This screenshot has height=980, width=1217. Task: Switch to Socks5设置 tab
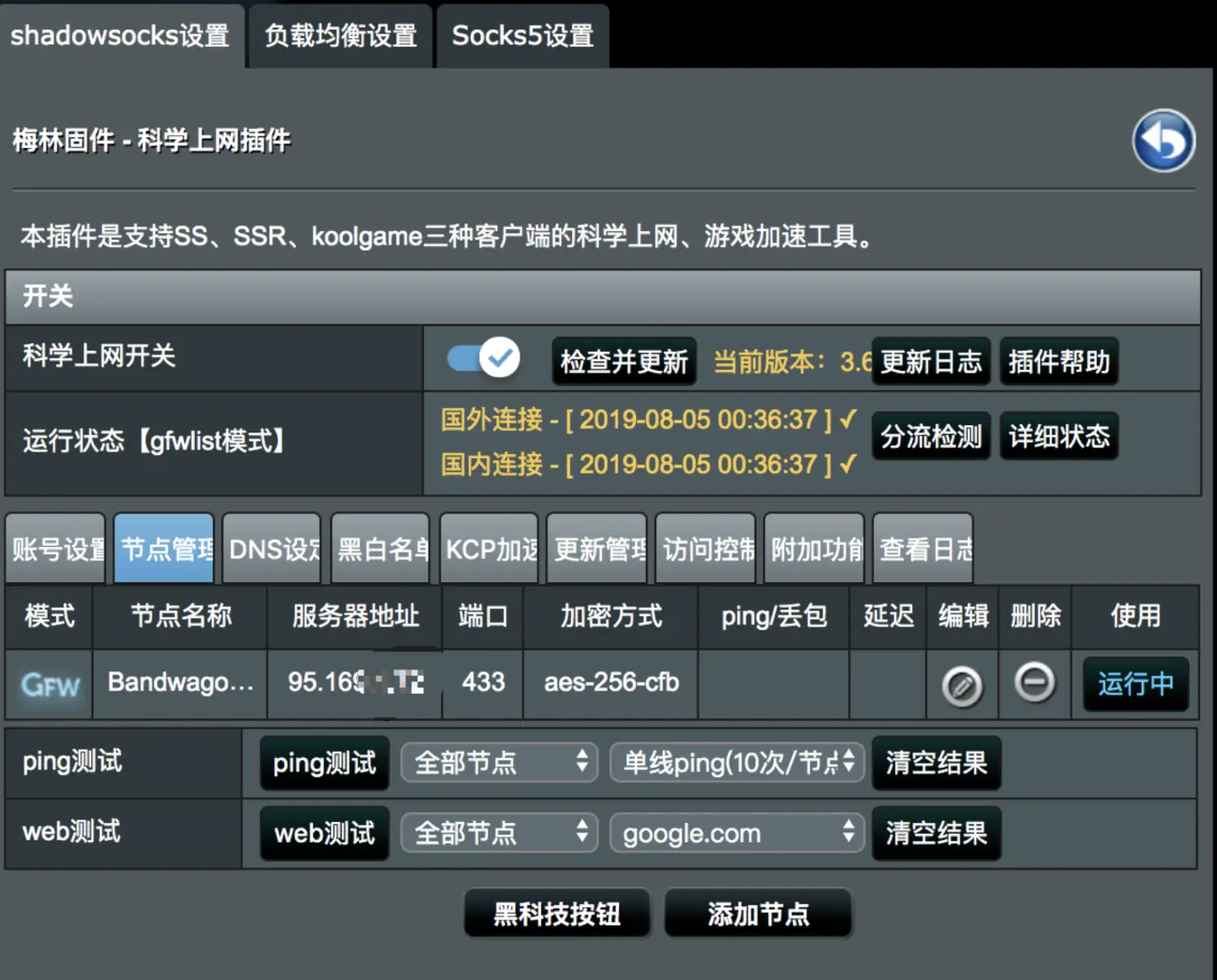click(x=523, y=36)
